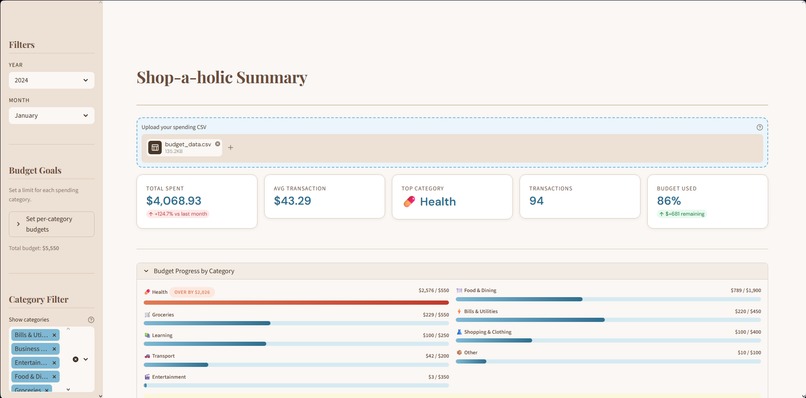This screenshot has width=806, height=398.
Task: Click the Shopping & Clothing progress bar
Action: coord(608,340)
